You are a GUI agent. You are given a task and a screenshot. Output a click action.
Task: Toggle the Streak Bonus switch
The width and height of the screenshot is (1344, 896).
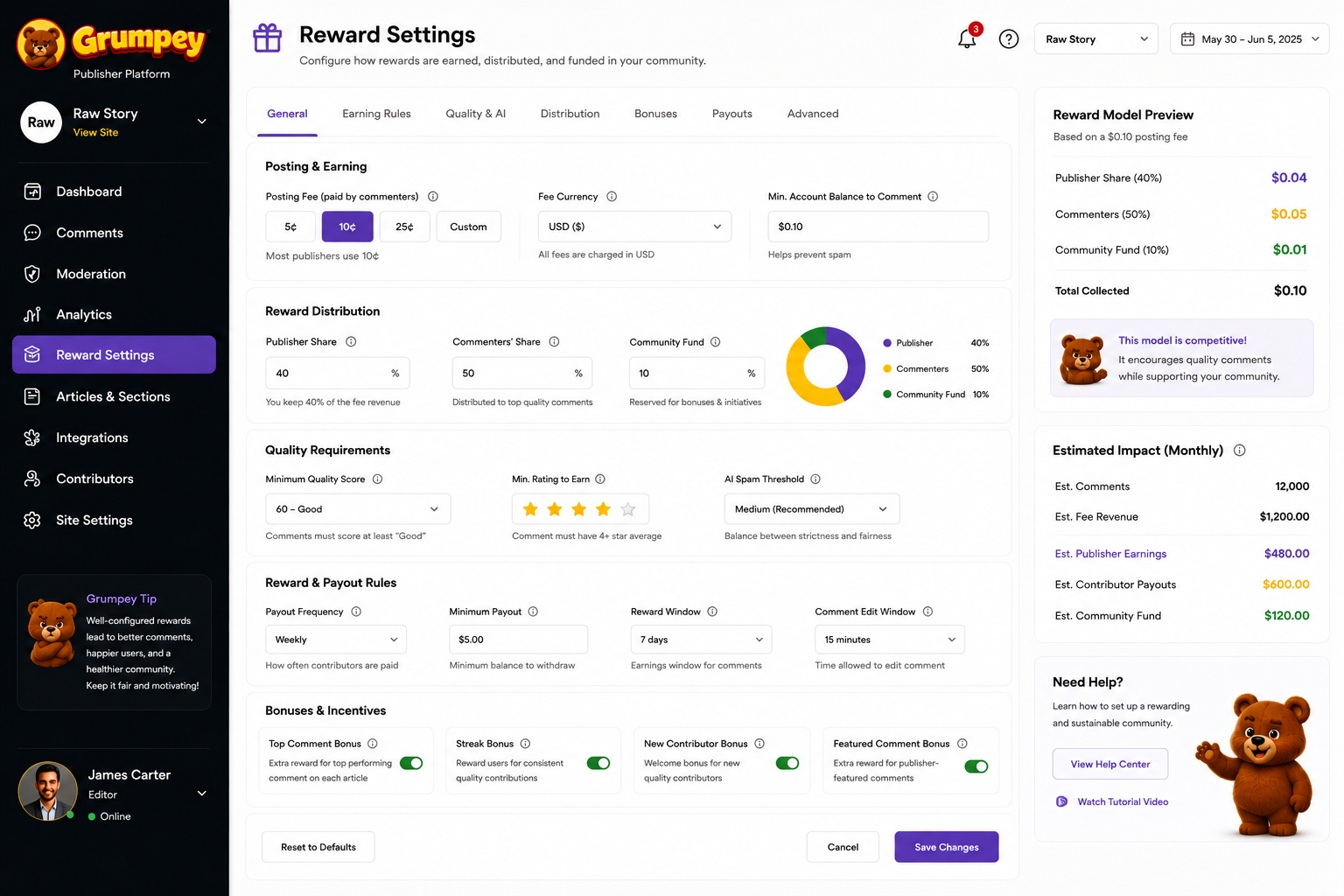click(x=598, y=763)
